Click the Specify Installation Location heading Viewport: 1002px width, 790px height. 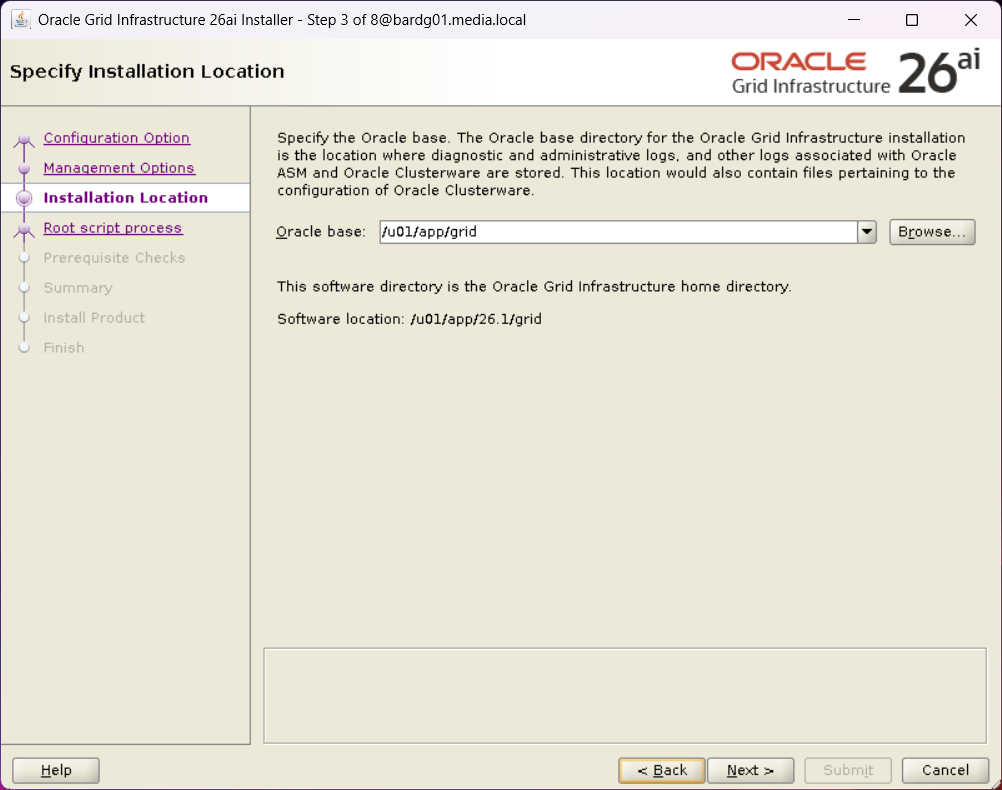147,72
